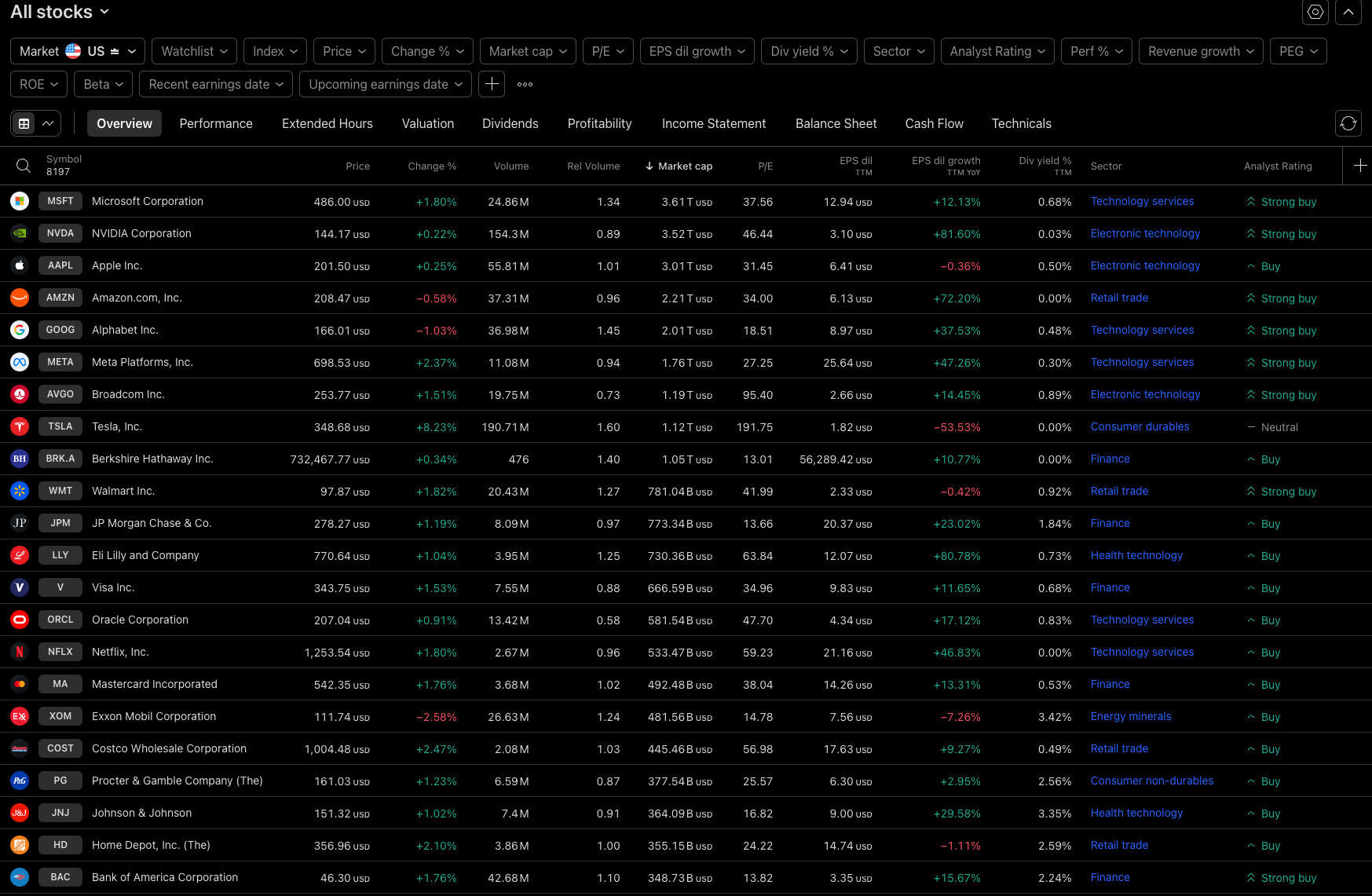Click Consumer durables sector link
The image size is (1372, 896).
(1140, 427)
